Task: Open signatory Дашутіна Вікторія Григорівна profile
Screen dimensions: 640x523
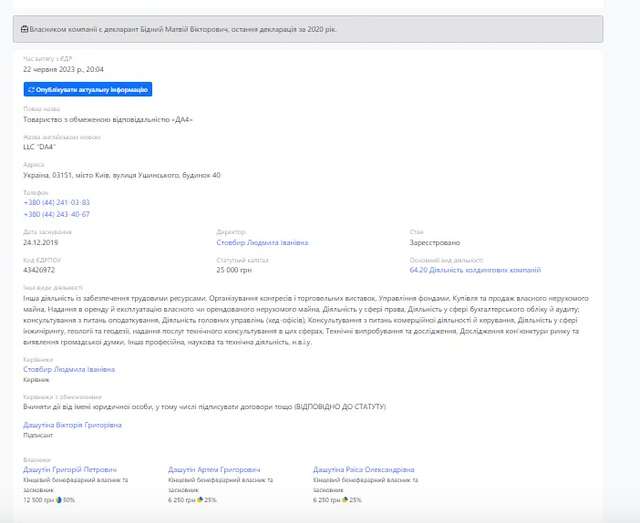Action: tap(72, 425)
